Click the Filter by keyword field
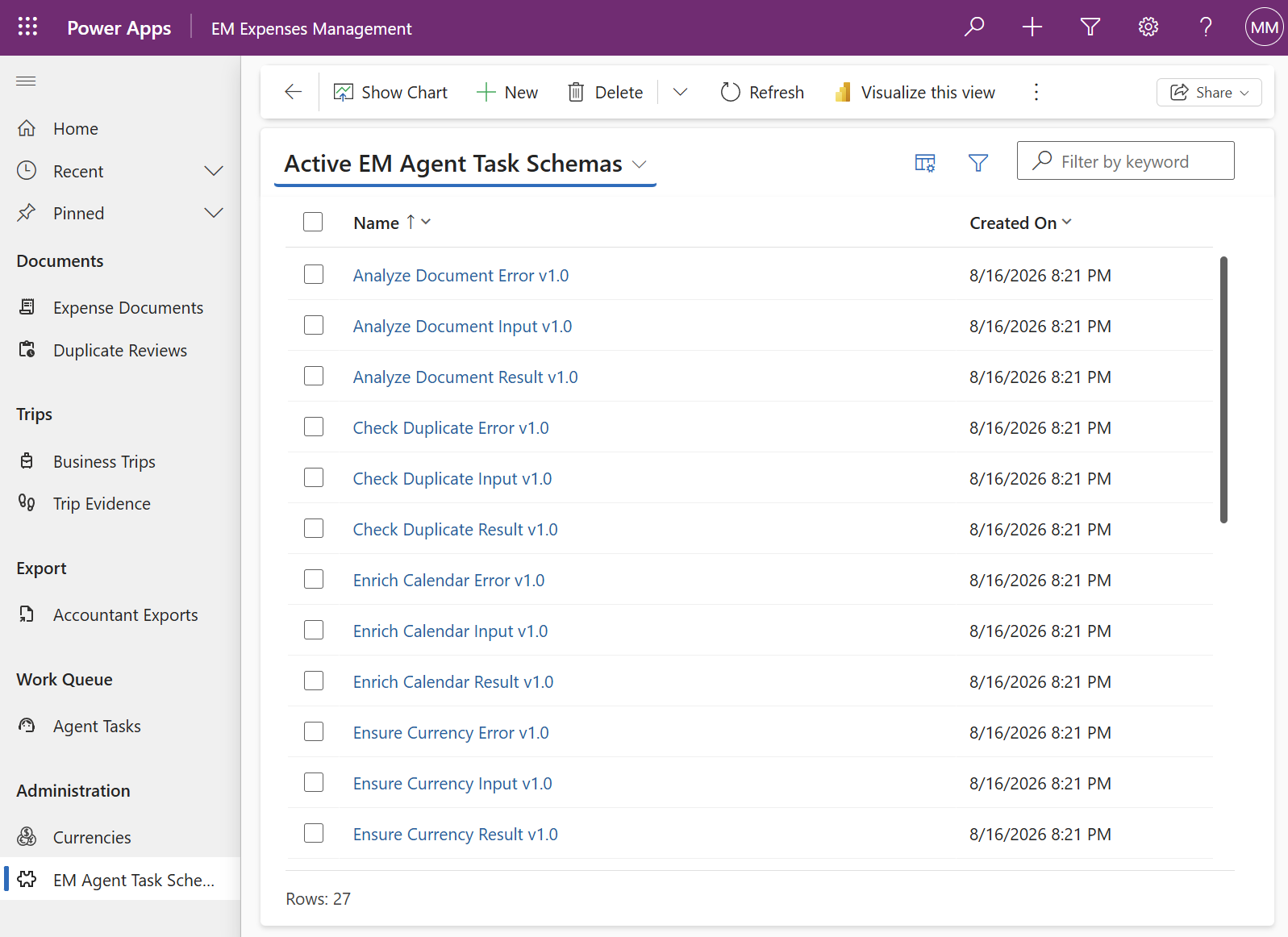This screenshot has height=937, width=1288. click(x=1125, y=160)
